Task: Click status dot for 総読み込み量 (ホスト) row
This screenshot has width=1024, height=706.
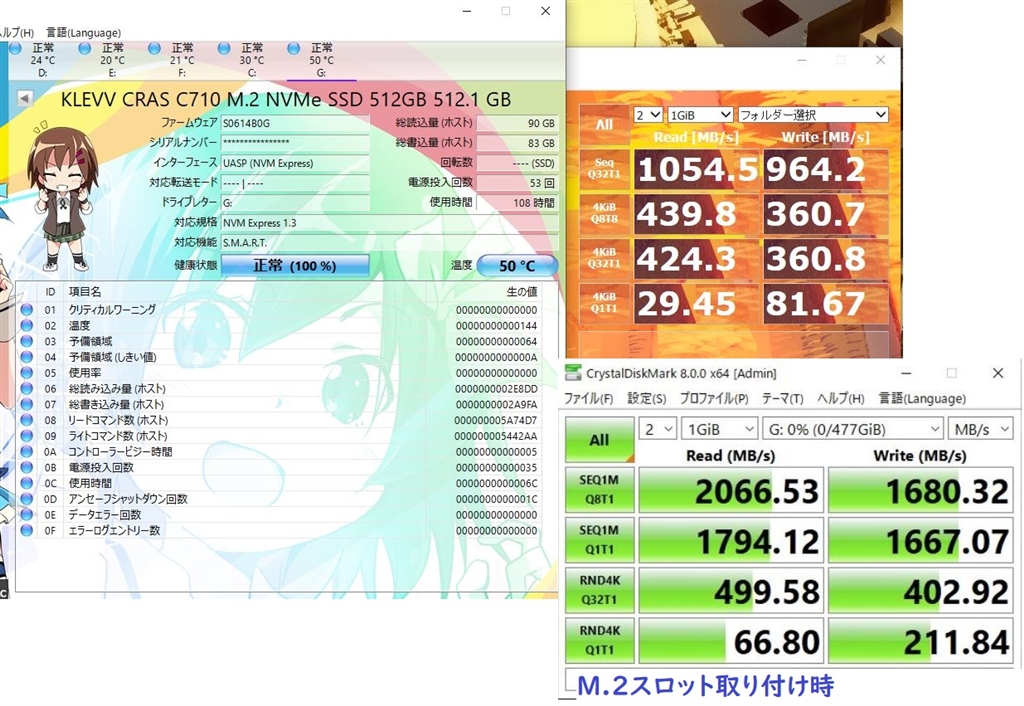Action: click(27, 388)
